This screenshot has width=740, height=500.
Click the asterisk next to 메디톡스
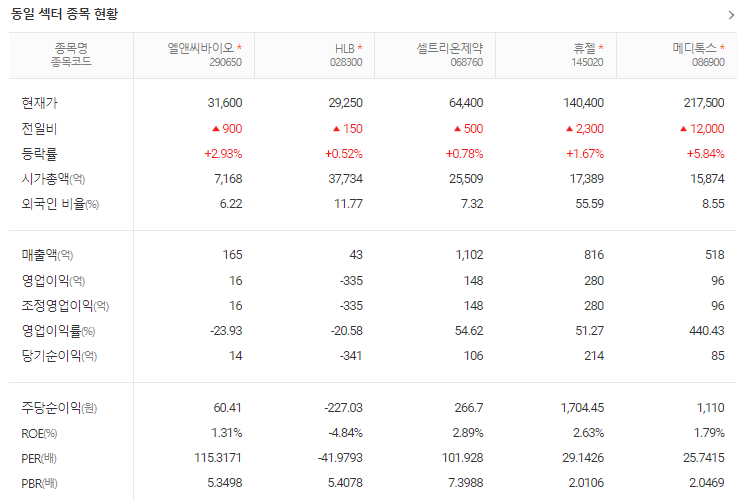pyautogui.click(x=722, y=47)
